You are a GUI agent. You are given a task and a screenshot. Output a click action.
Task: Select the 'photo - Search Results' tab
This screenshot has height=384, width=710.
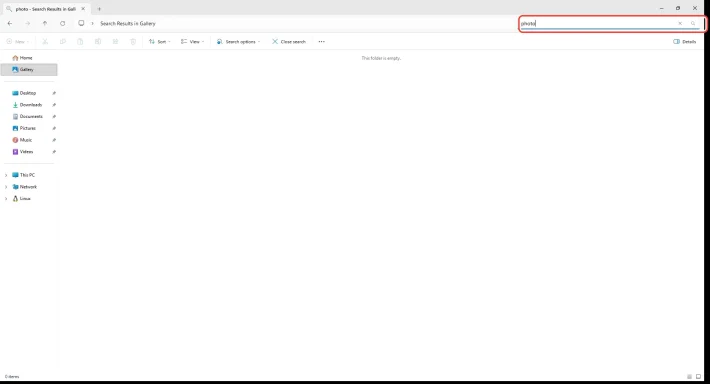click(45, 9)
